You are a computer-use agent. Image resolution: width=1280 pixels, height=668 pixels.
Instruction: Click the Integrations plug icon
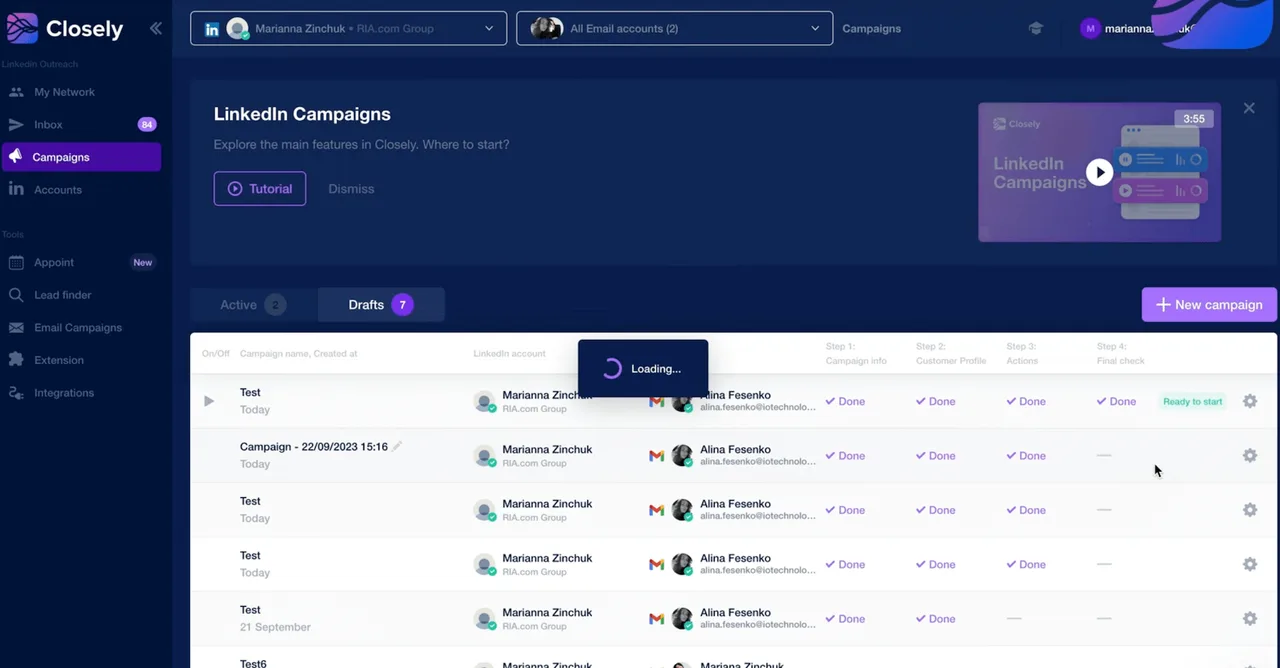point(16,393)
